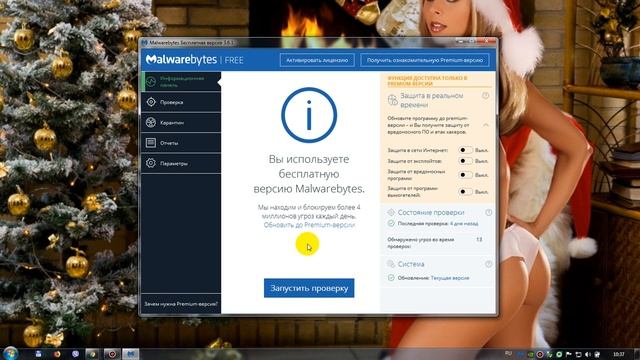Open the Firefox icon on the taskbar
This screenshot has height=360, width=640.
click(56, 354)
